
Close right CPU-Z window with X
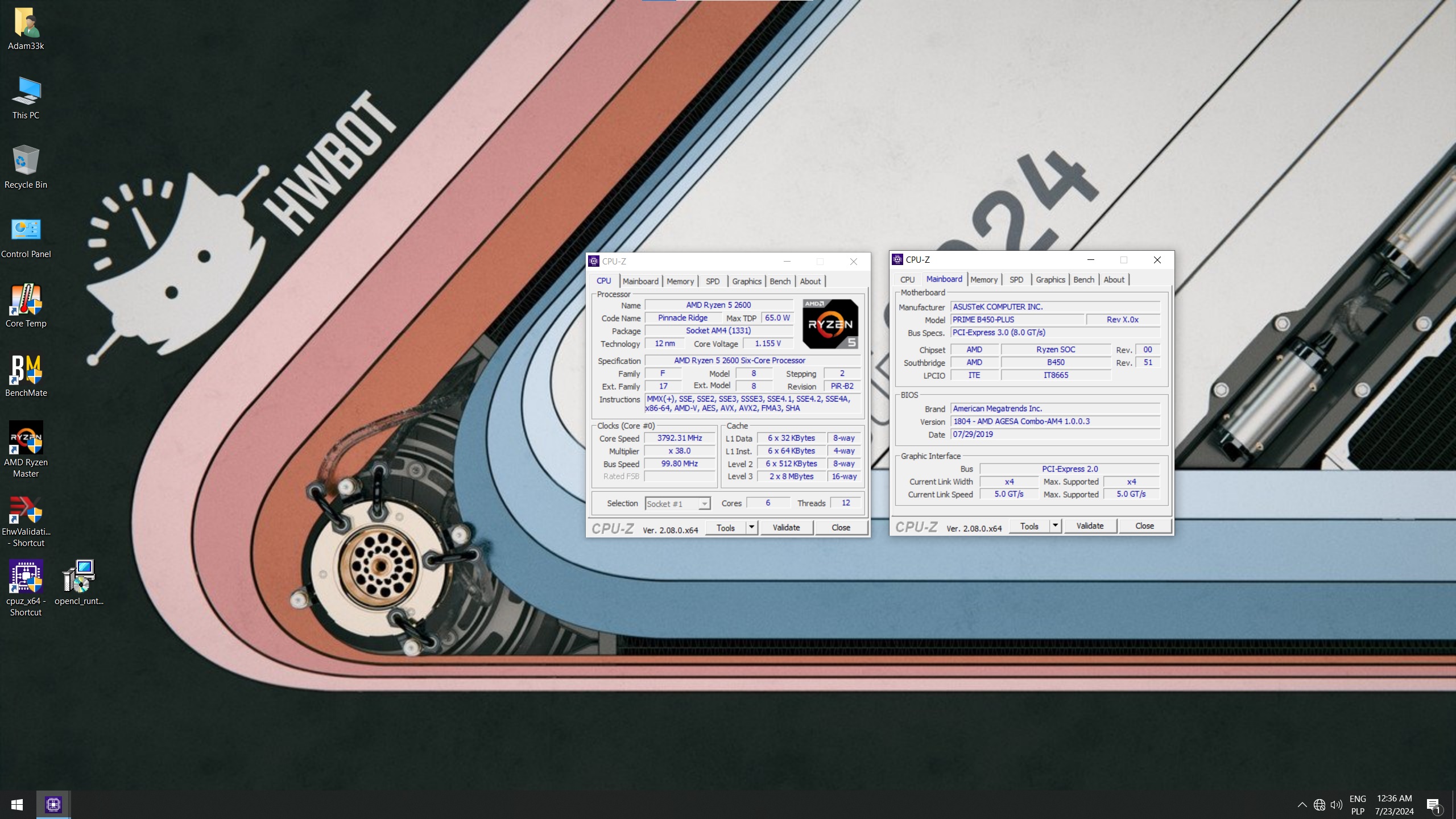click(x=1157, y=260)
